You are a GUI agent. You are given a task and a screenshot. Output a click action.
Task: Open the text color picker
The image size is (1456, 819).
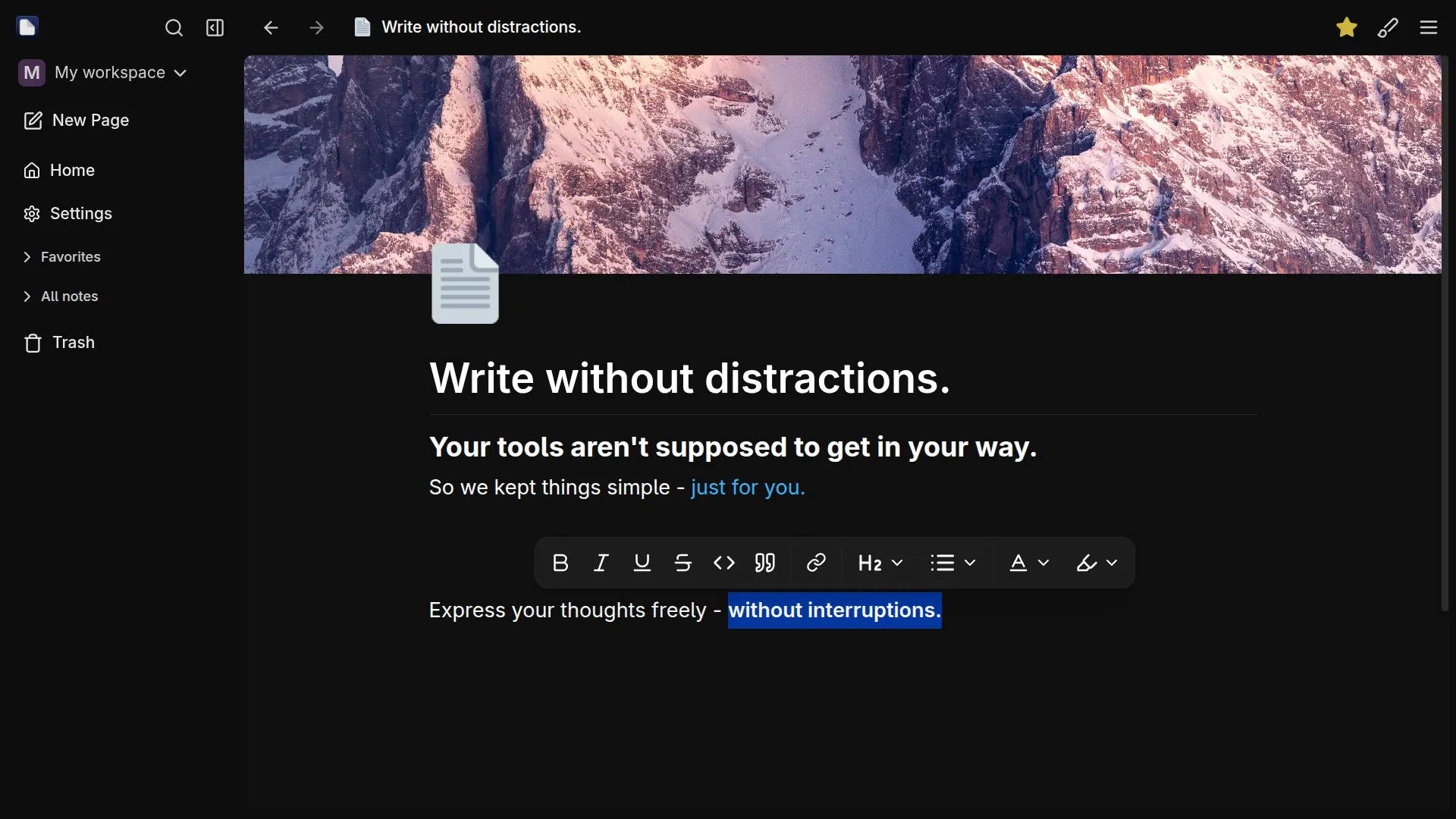tap(1028, 563)
